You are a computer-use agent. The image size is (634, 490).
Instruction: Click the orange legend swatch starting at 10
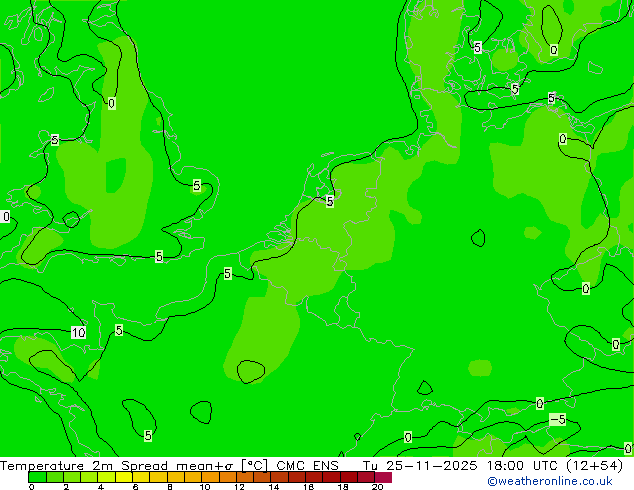[210, 477]
